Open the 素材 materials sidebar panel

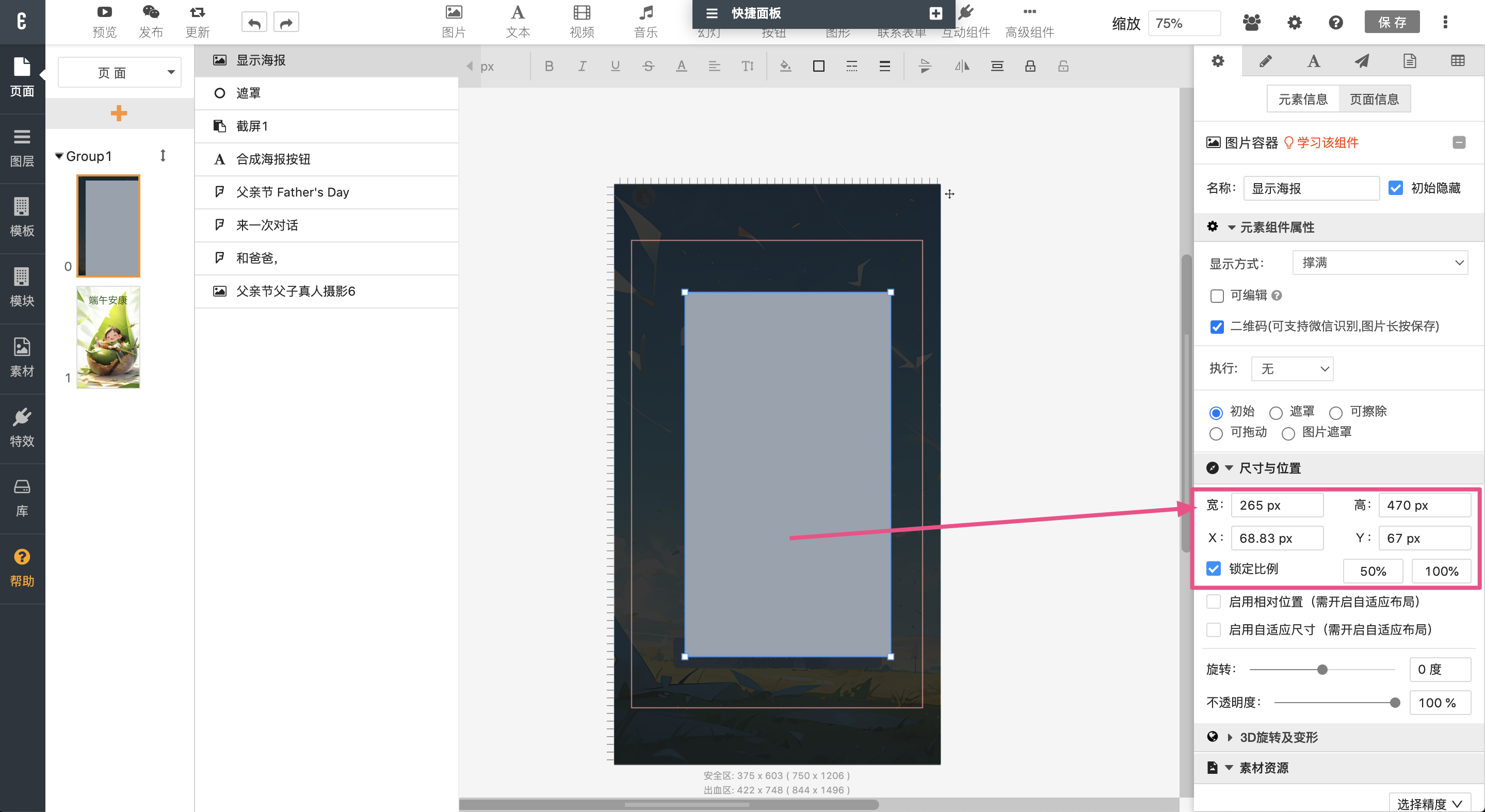tap(22, 358)
